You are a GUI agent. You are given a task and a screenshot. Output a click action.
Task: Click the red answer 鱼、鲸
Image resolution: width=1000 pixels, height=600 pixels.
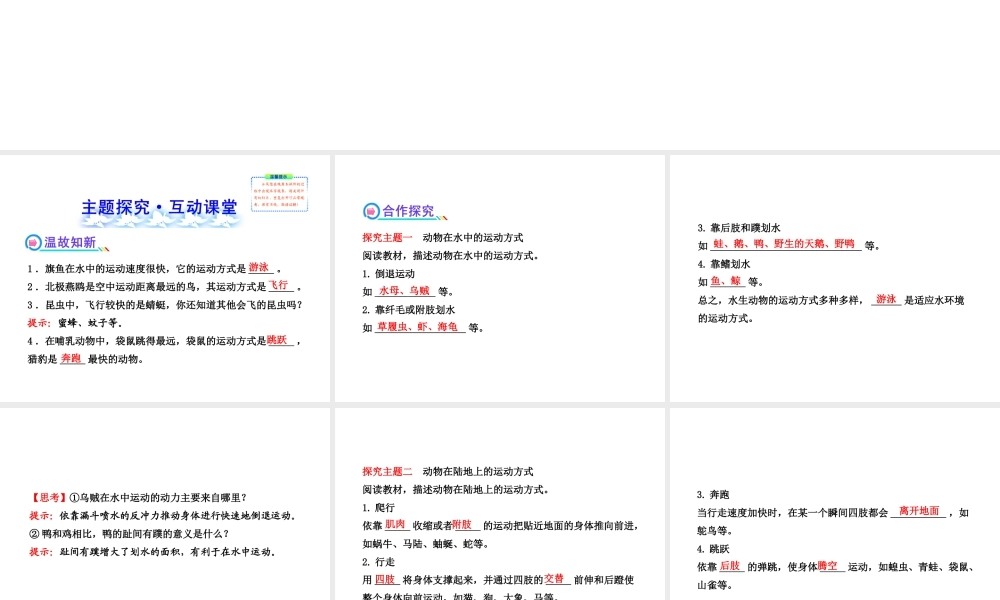(x=726, y=281)
